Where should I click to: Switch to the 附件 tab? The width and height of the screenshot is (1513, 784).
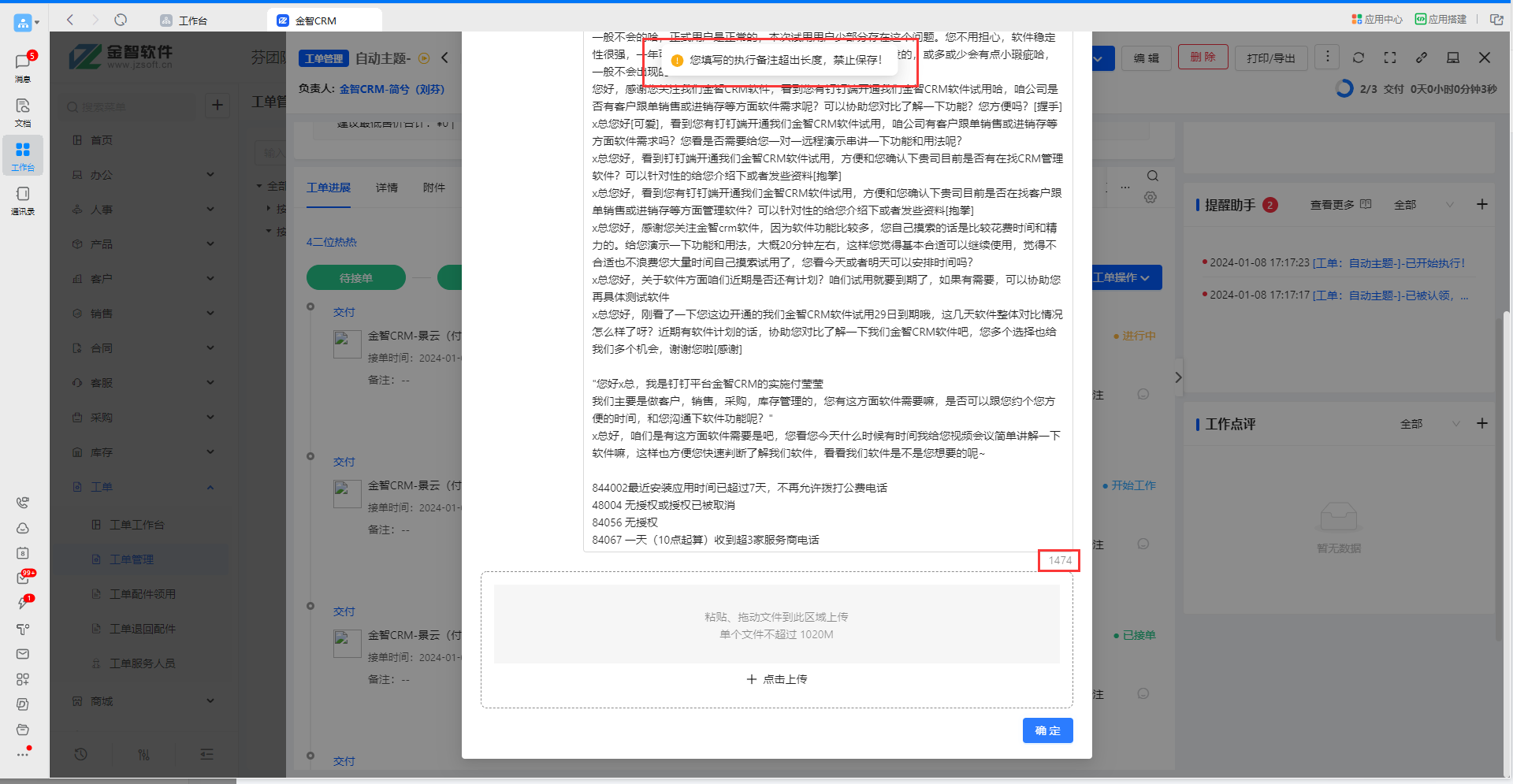pyautogui.click(x=434, y=188)
